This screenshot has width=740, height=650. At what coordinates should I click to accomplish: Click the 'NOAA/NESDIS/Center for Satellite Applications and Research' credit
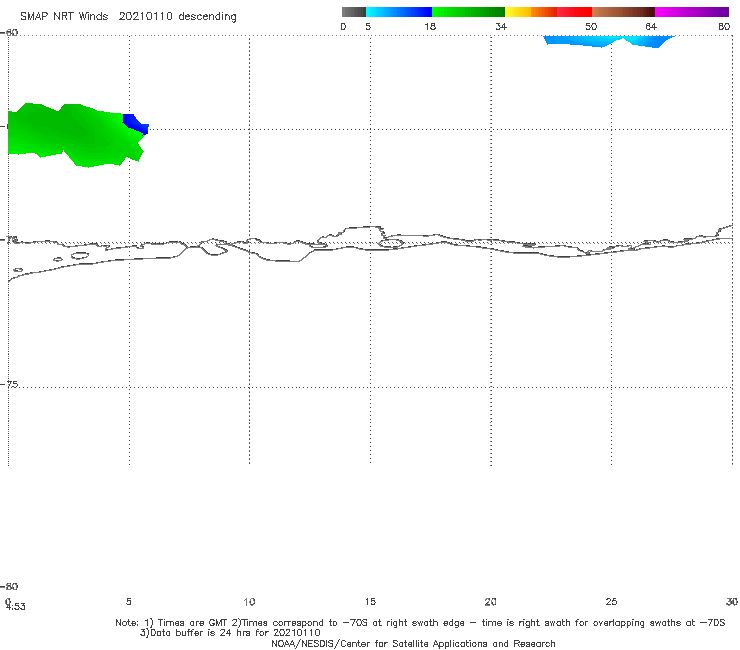[413, 644]
